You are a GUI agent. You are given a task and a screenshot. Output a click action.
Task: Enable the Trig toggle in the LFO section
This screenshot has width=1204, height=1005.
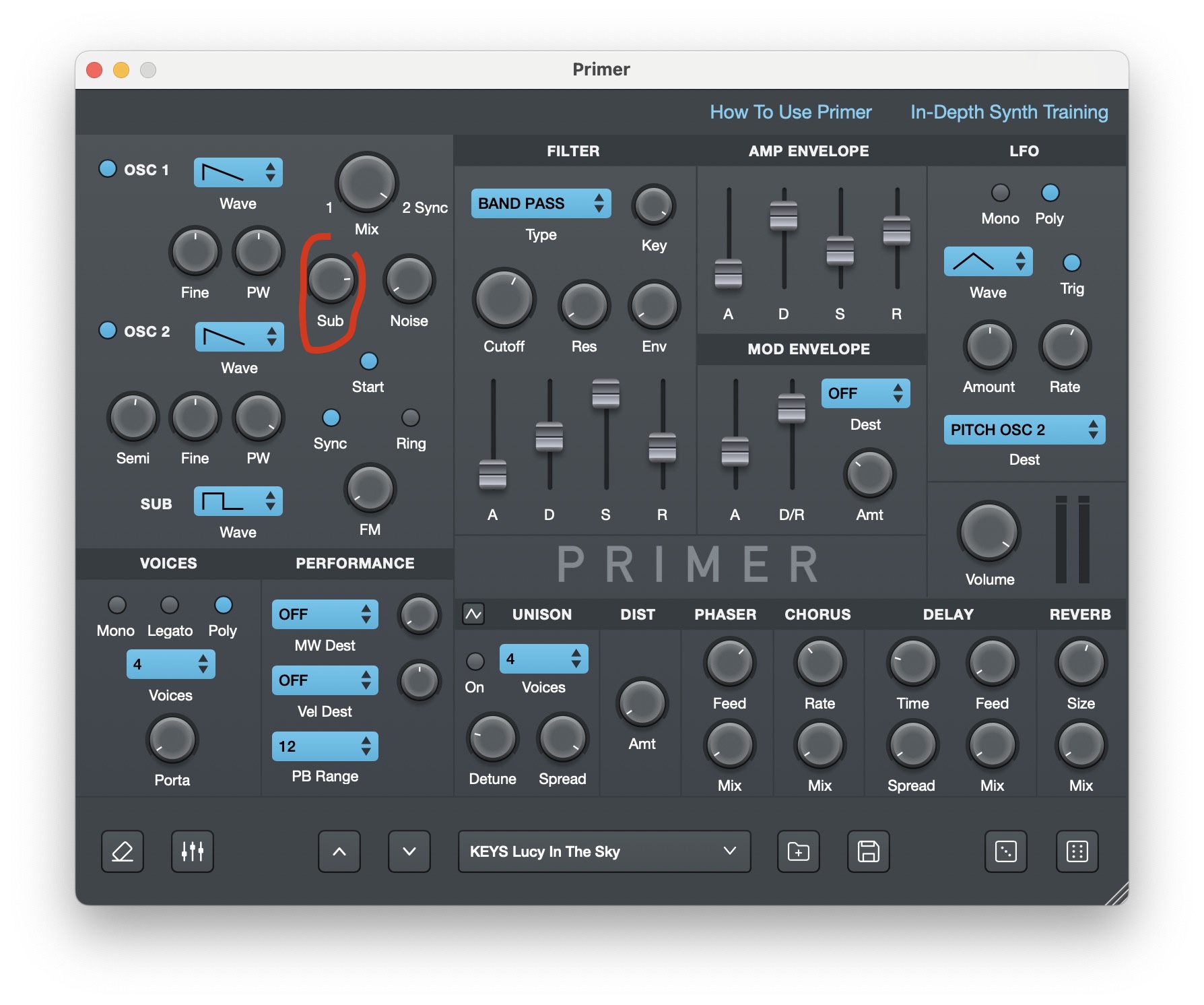click(x=1071, y=263)
